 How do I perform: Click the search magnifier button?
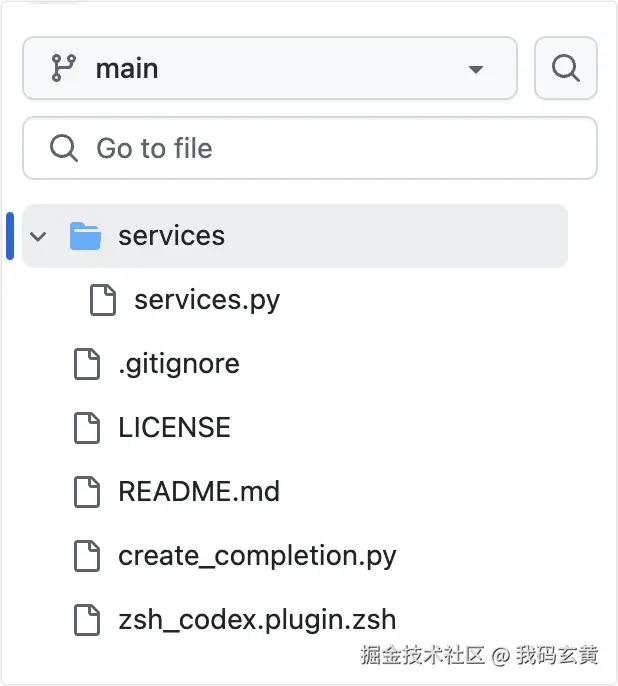(565, 69)
